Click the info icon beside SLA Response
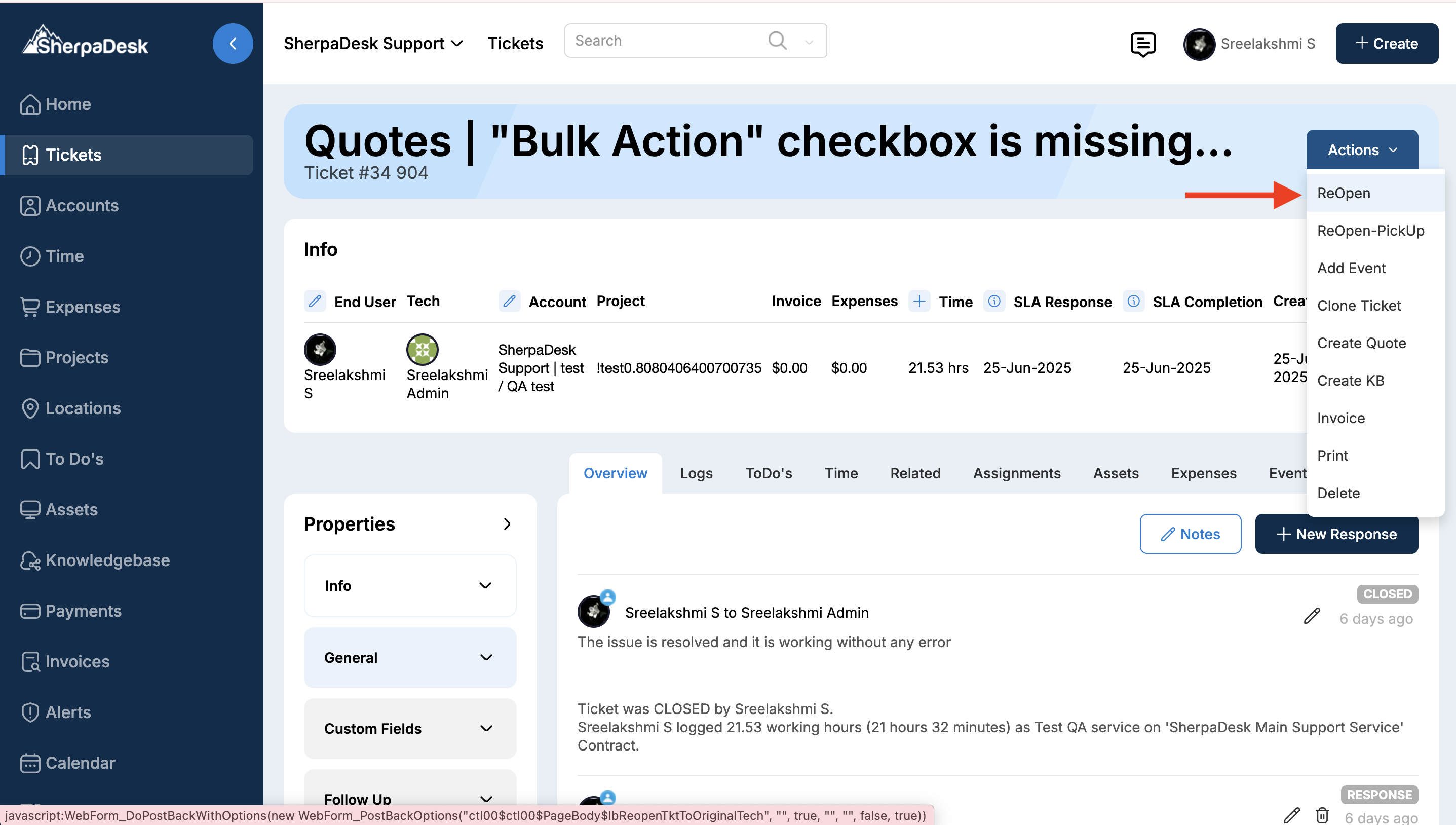The height and width of the screenshot is (825, 1456). coord(994,301)
